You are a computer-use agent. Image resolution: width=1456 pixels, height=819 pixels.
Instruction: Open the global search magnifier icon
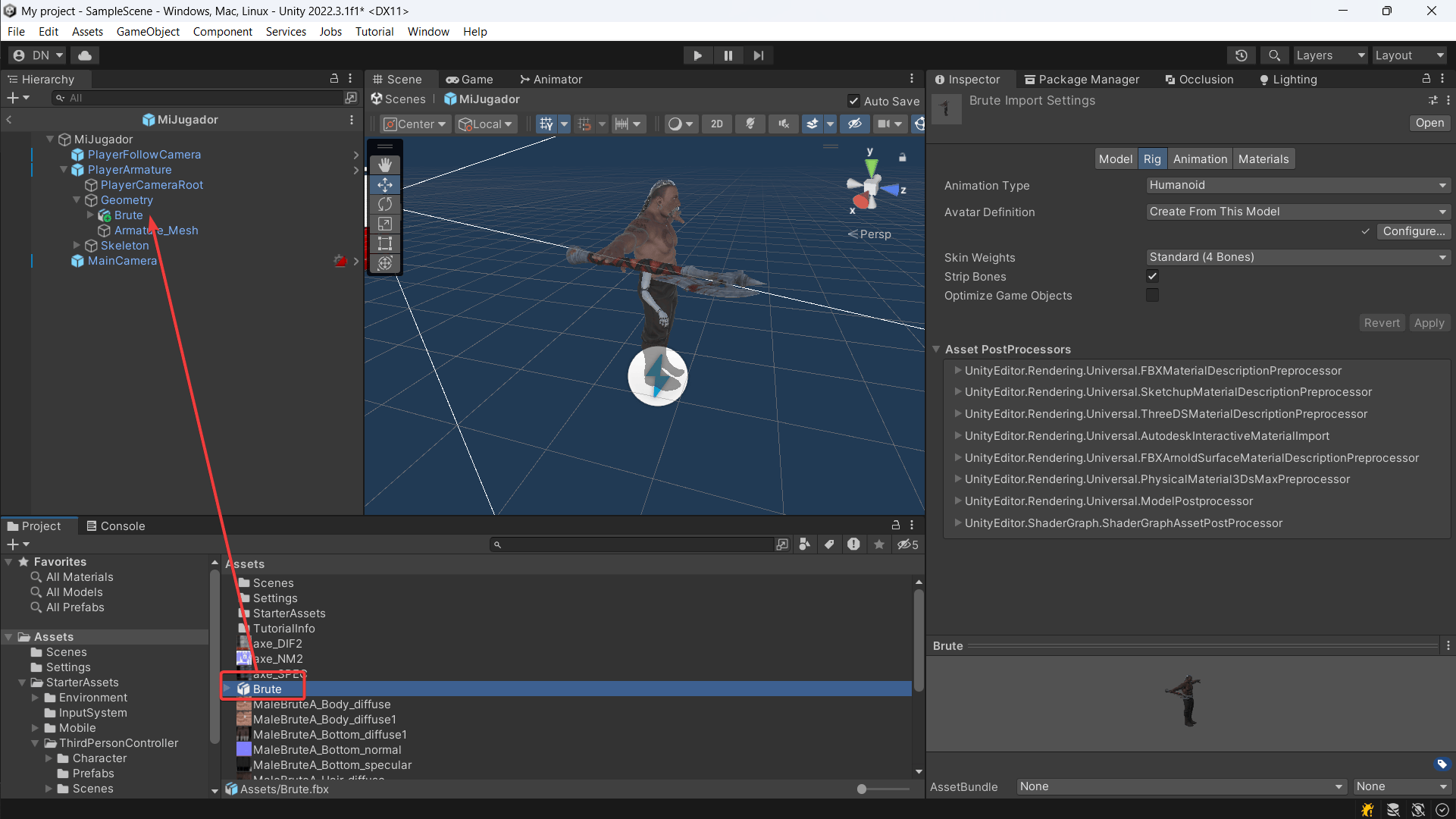1274,55
